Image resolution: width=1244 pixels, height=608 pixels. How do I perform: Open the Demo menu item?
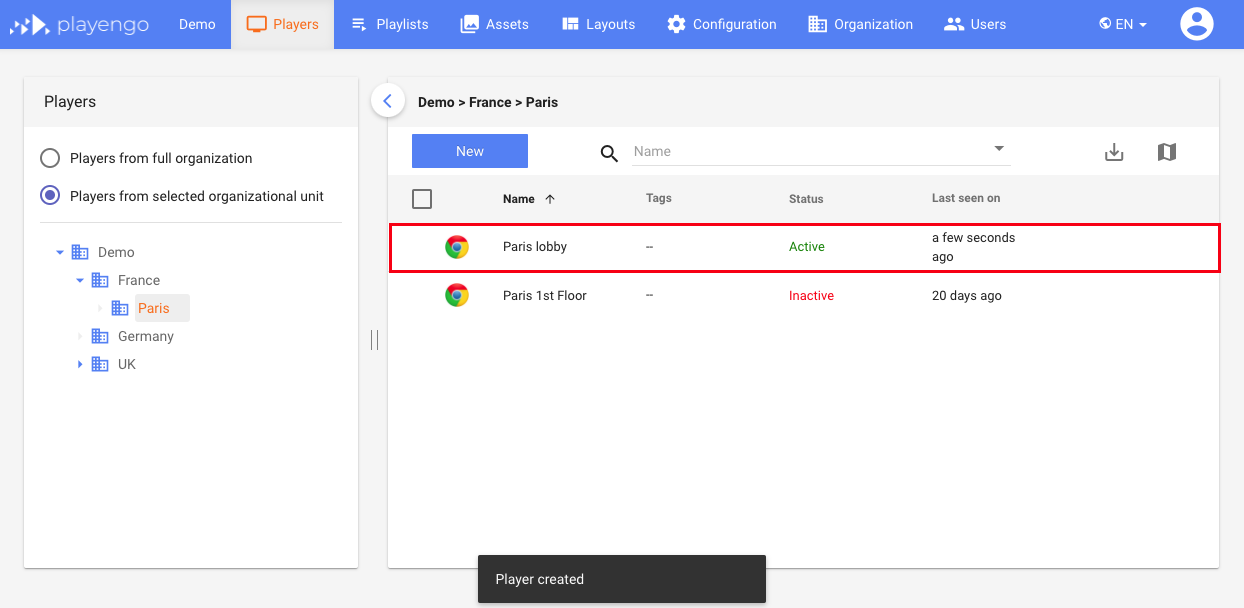click(197, 24)
